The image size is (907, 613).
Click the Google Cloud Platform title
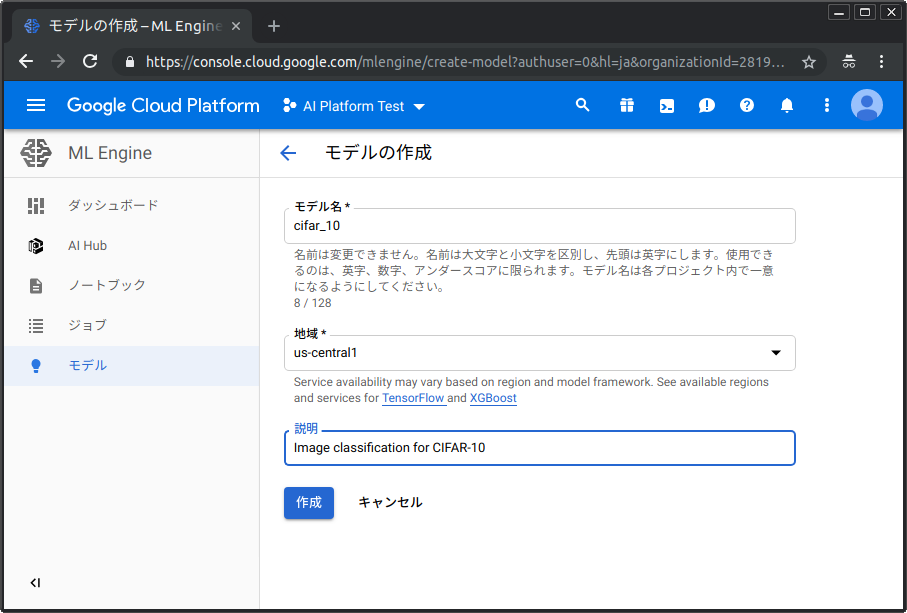point(163,106)
